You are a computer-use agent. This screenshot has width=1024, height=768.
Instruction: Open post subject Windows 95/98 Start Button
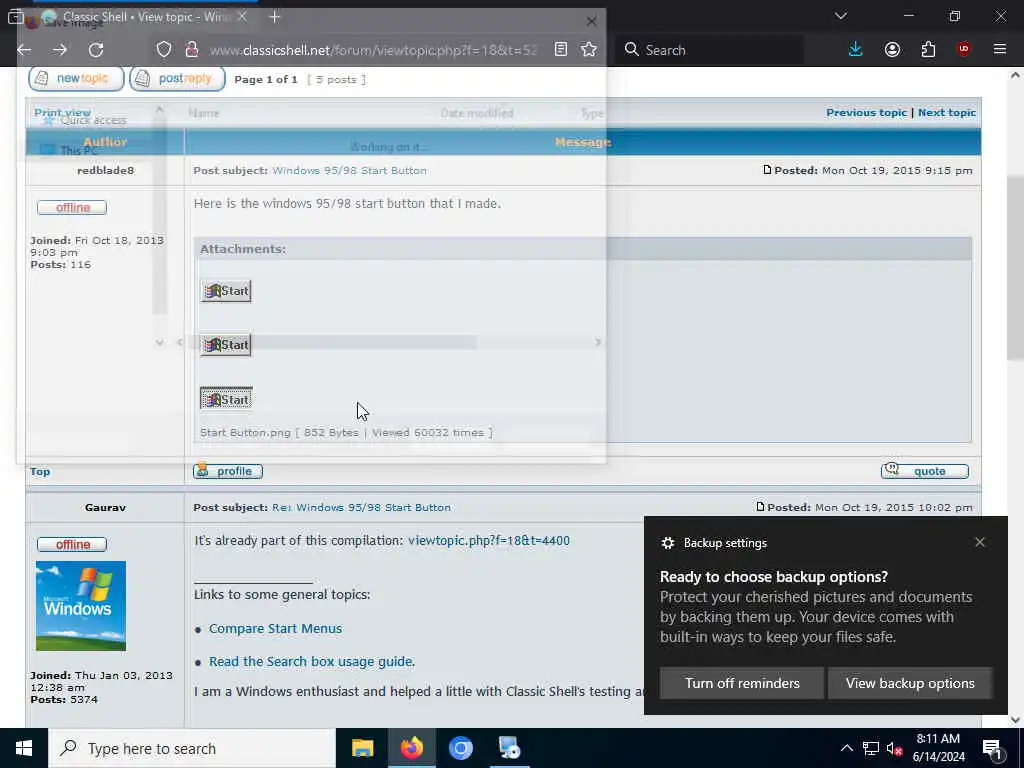point(349,170)
